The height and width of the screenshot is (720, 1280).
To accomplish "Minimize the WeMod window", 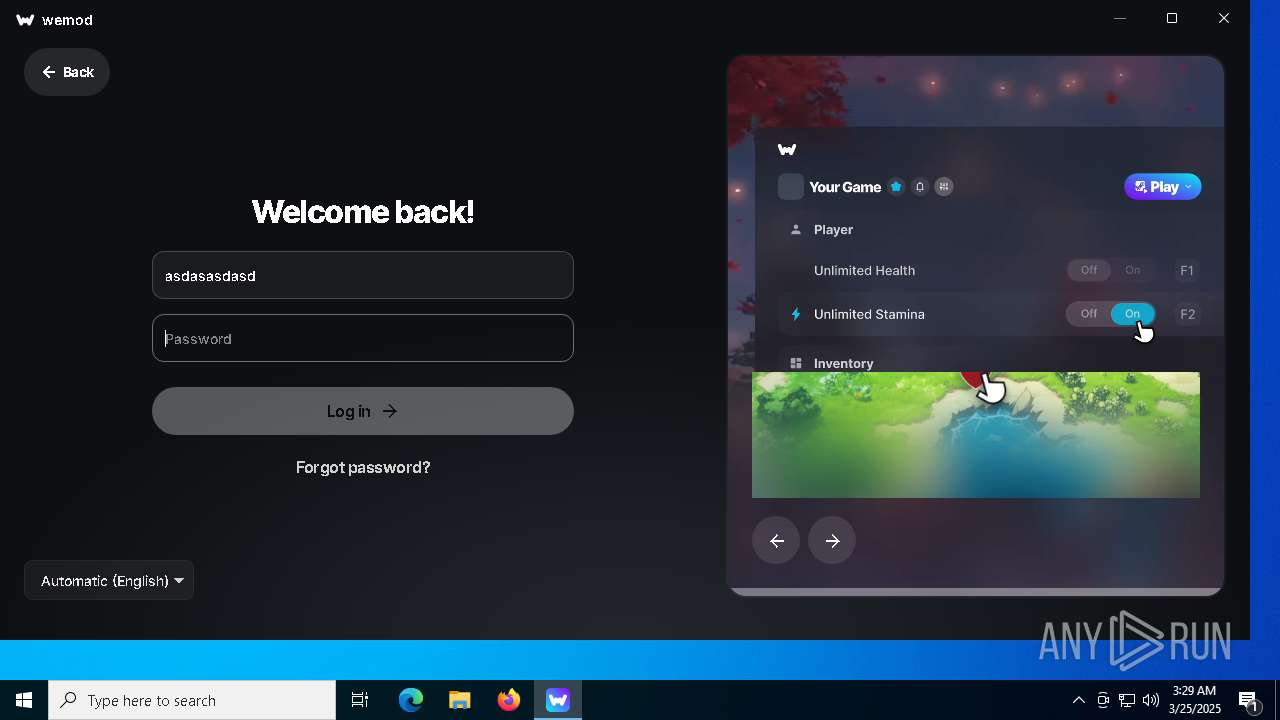I will [x=1120, y=19].
